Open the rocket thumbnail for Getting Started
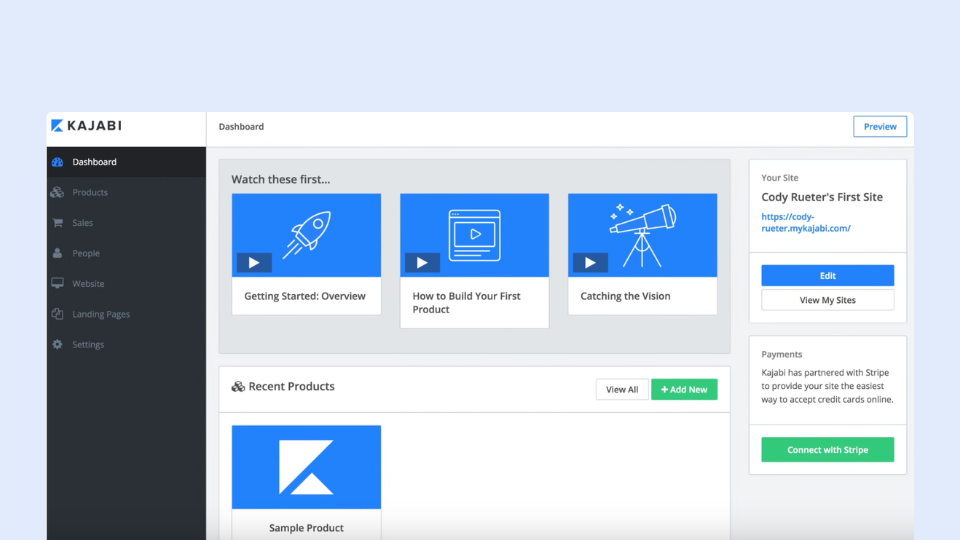This screenshot has height=540, width=960. 306,235
